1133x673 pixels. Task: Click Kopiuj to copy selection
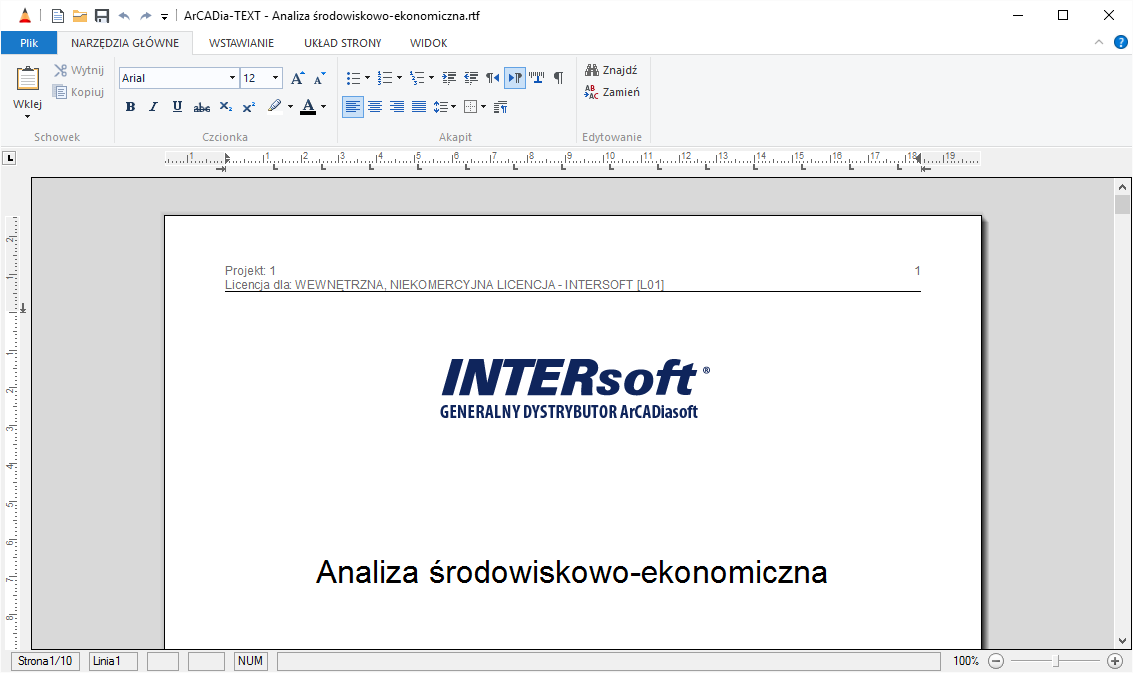(x=79, y=92)
